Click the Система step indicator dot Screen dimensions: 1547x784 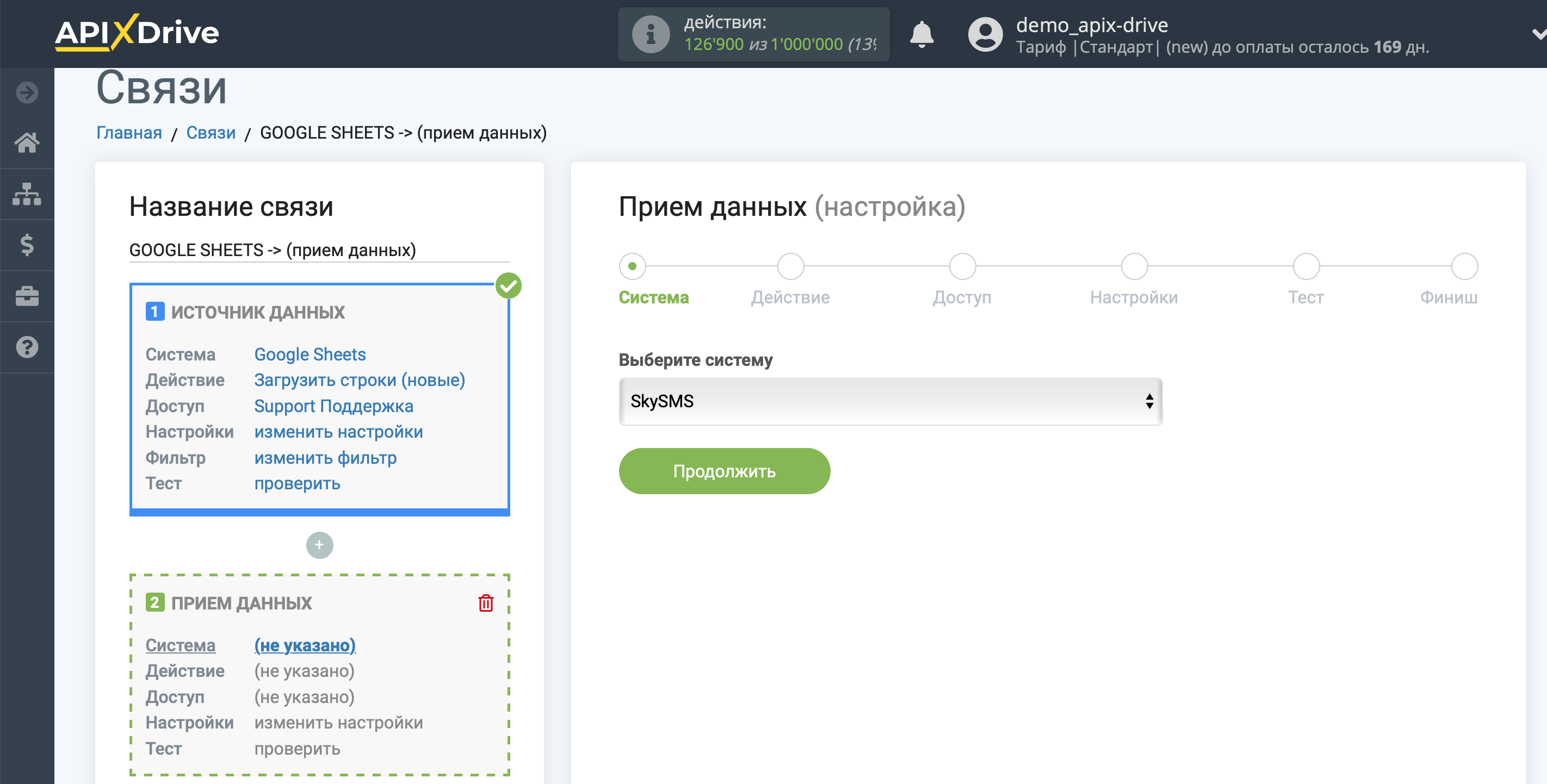point(632,265)
